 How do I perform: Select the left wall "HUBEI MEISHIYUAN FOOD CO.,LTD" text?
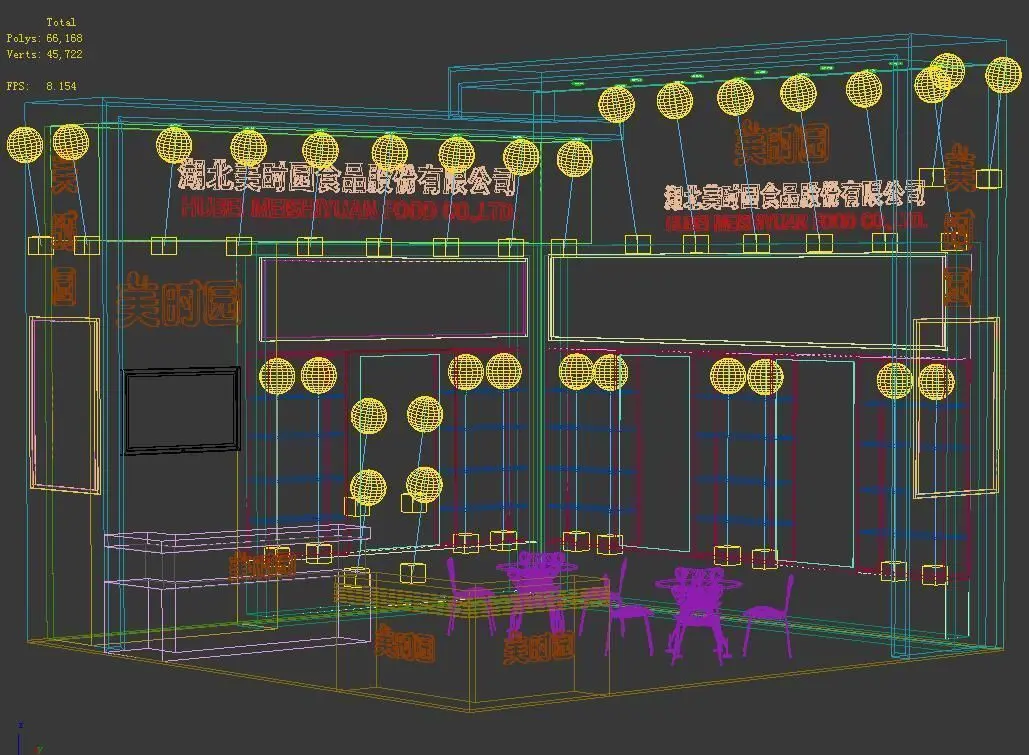[346, 209]
